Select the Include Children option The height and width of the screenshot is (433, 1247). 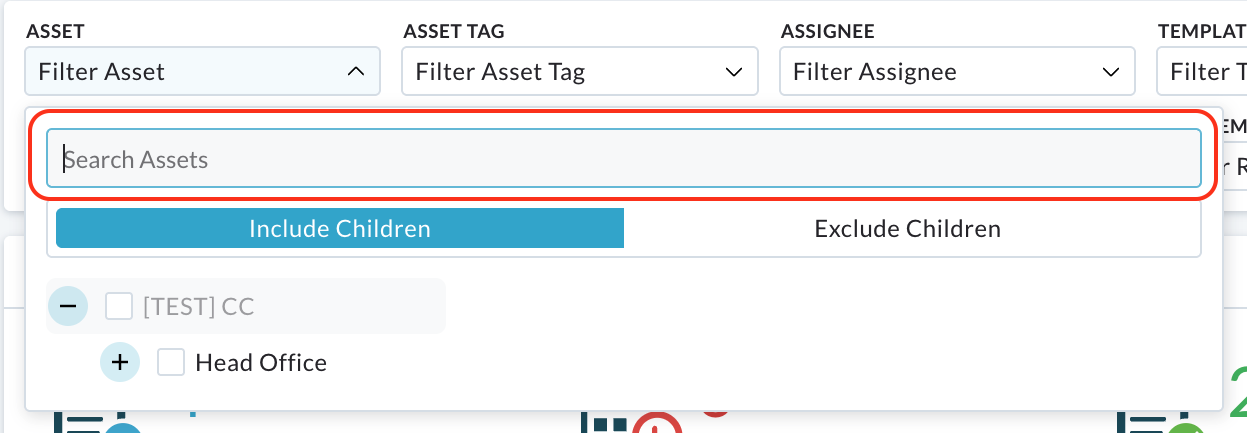(x=340, y=228)
